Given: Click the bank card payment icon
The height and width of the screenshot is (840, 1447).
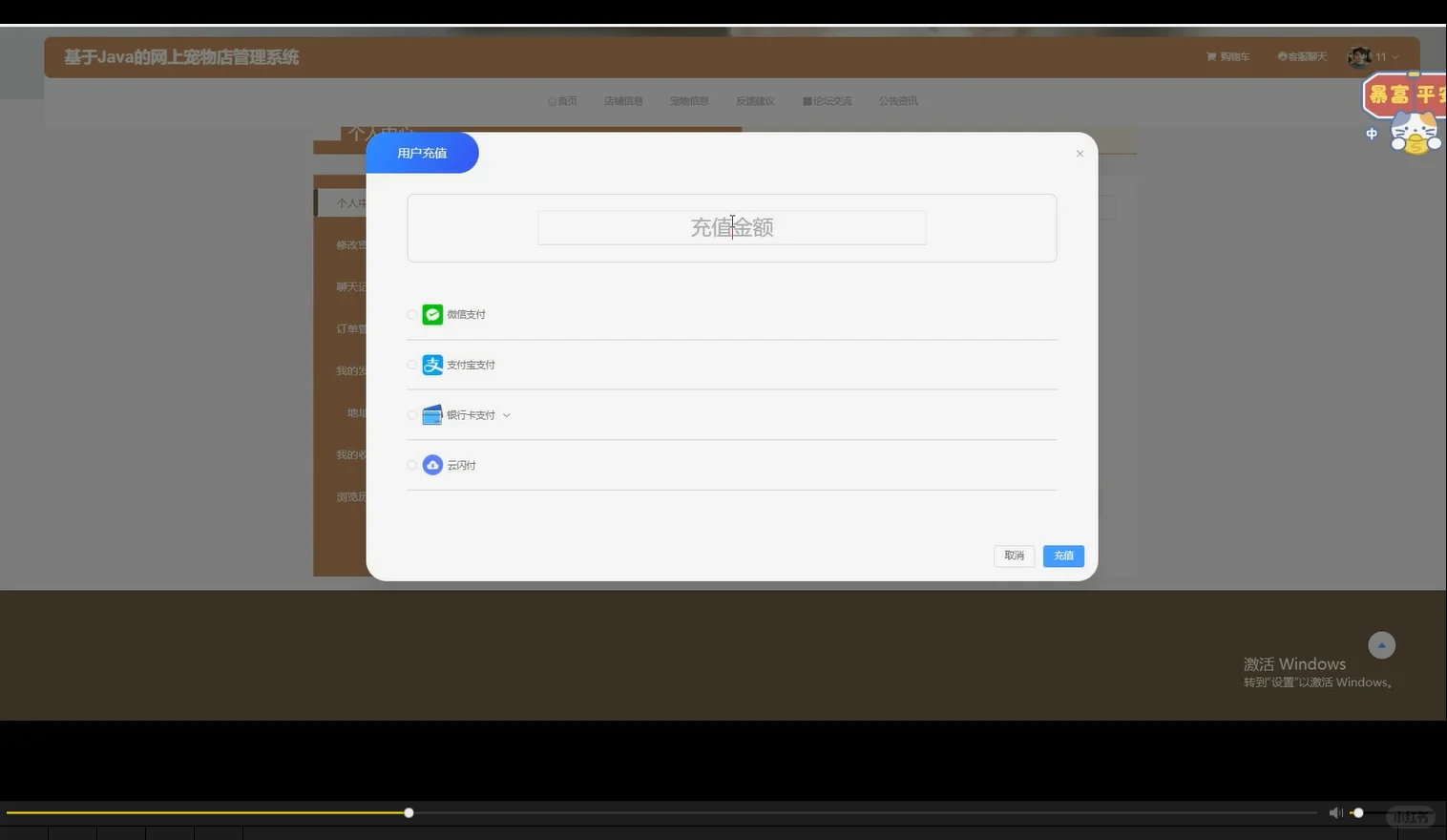Looking at the screenshot, I should pos(432,415).
